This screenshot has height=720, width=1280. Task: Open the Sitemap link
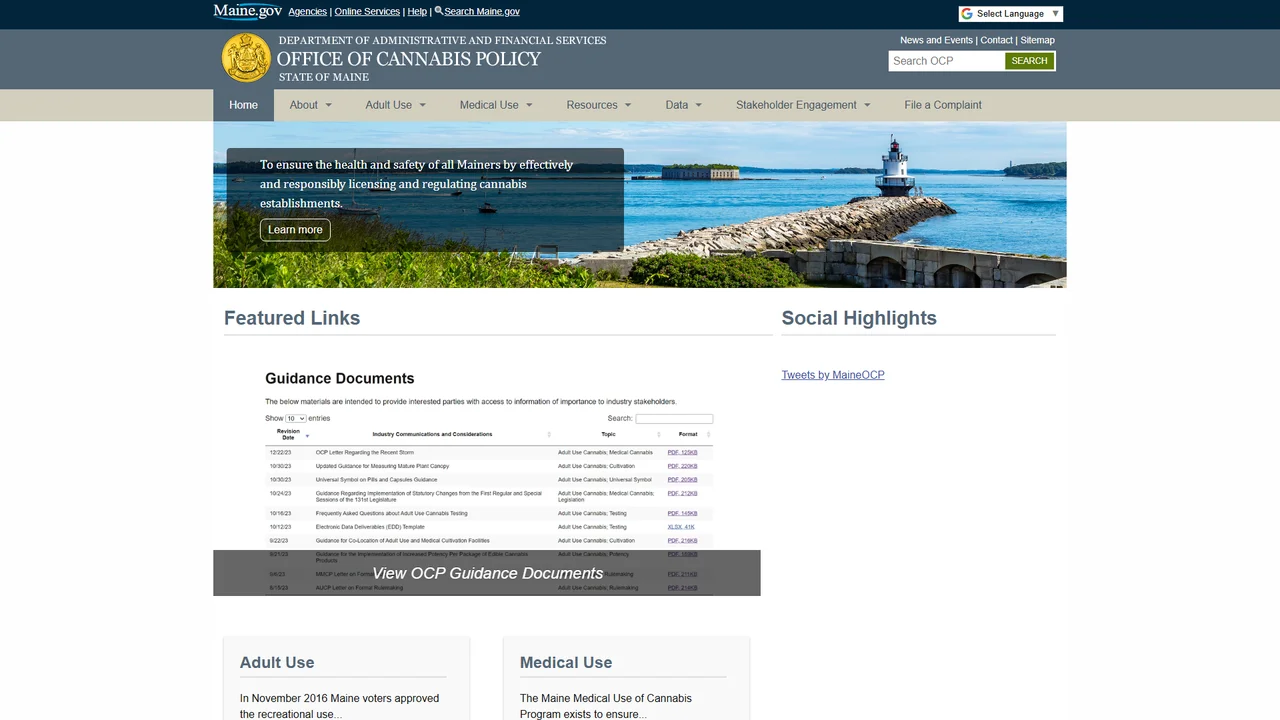1037,40
